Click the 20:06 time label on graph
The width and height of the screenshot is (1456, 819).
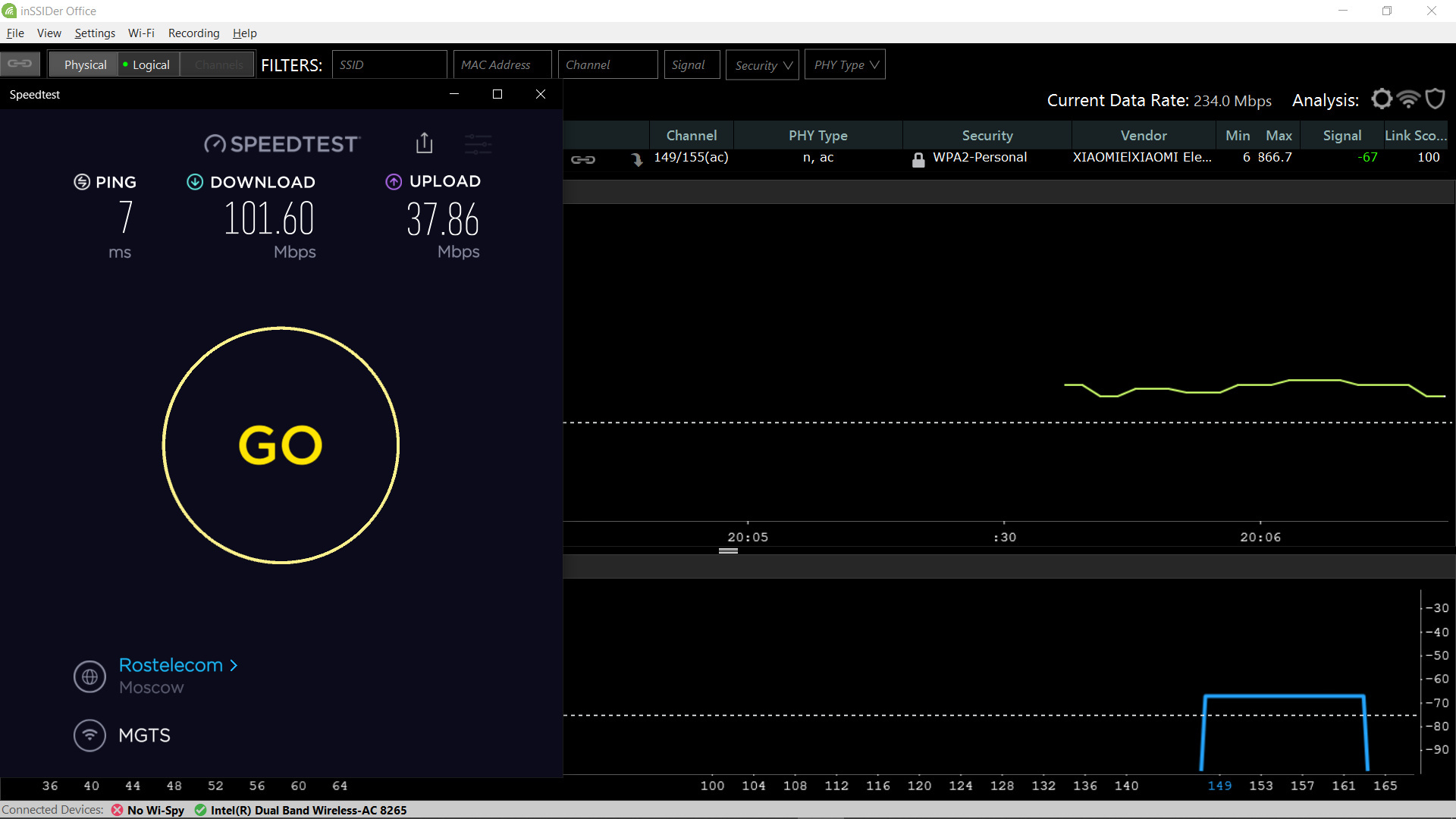pos(1260,537)
